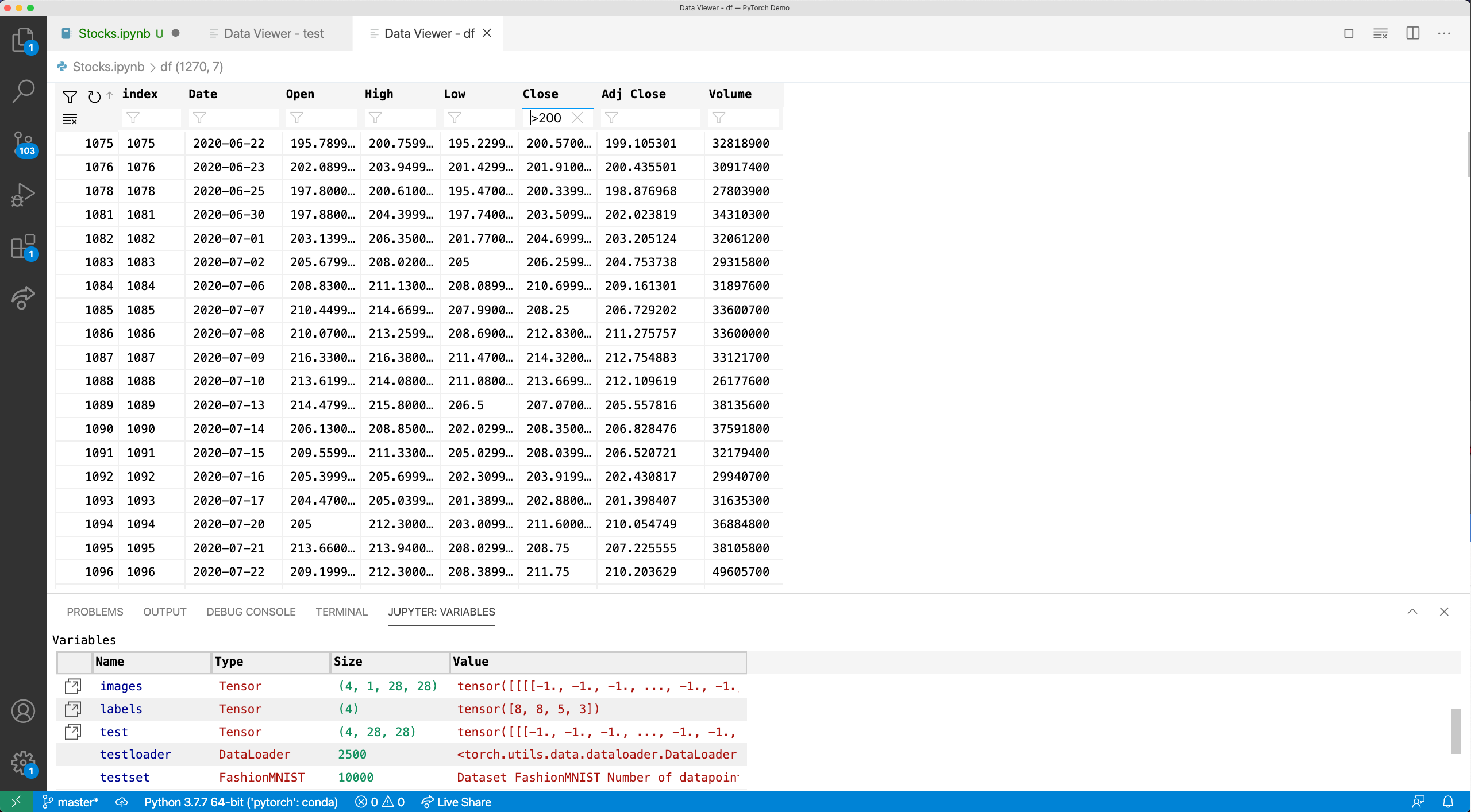Toggle split editor layout button

click(x=1413, y=33)
